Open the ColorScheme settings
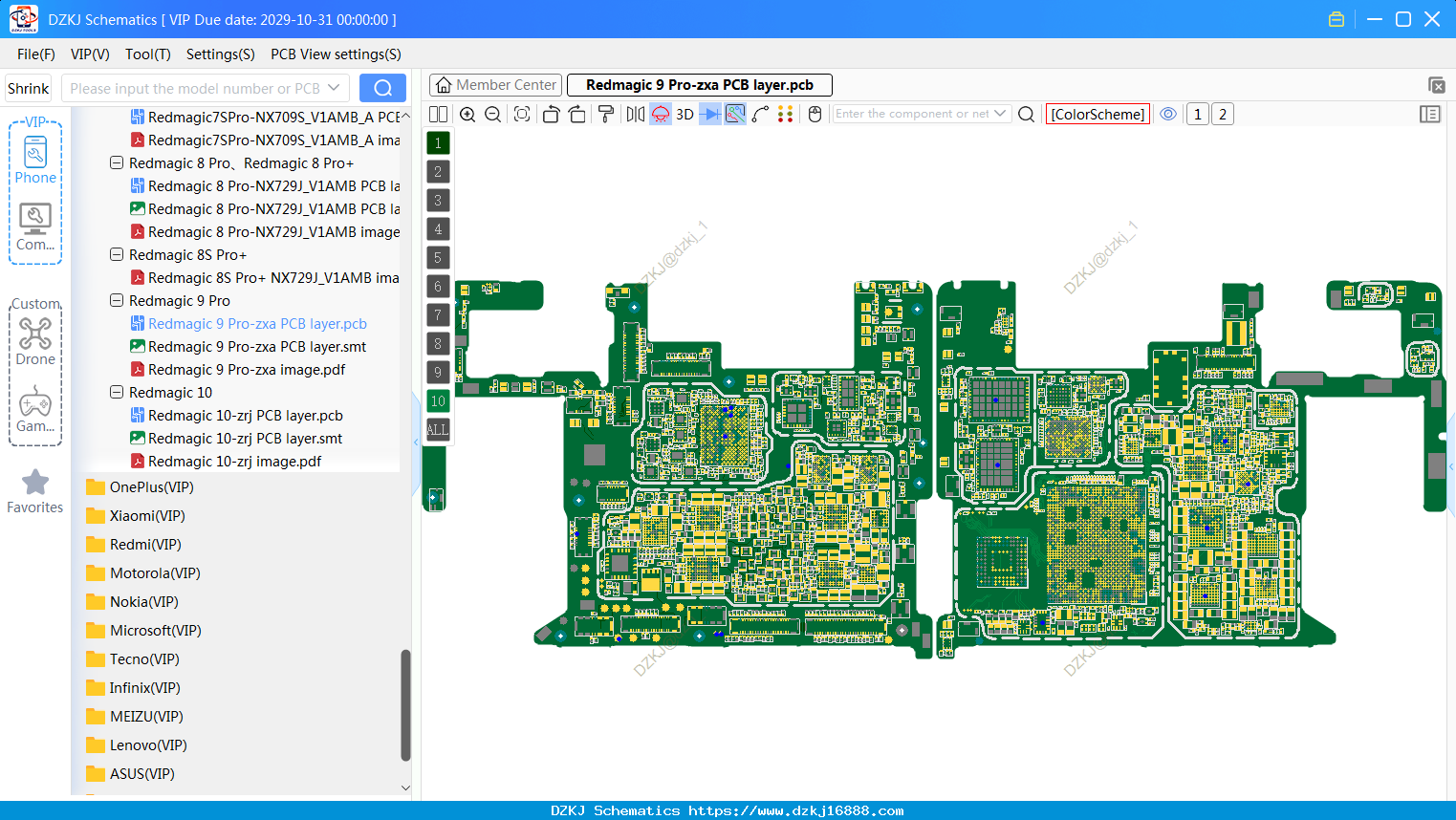 [1097, 114]
